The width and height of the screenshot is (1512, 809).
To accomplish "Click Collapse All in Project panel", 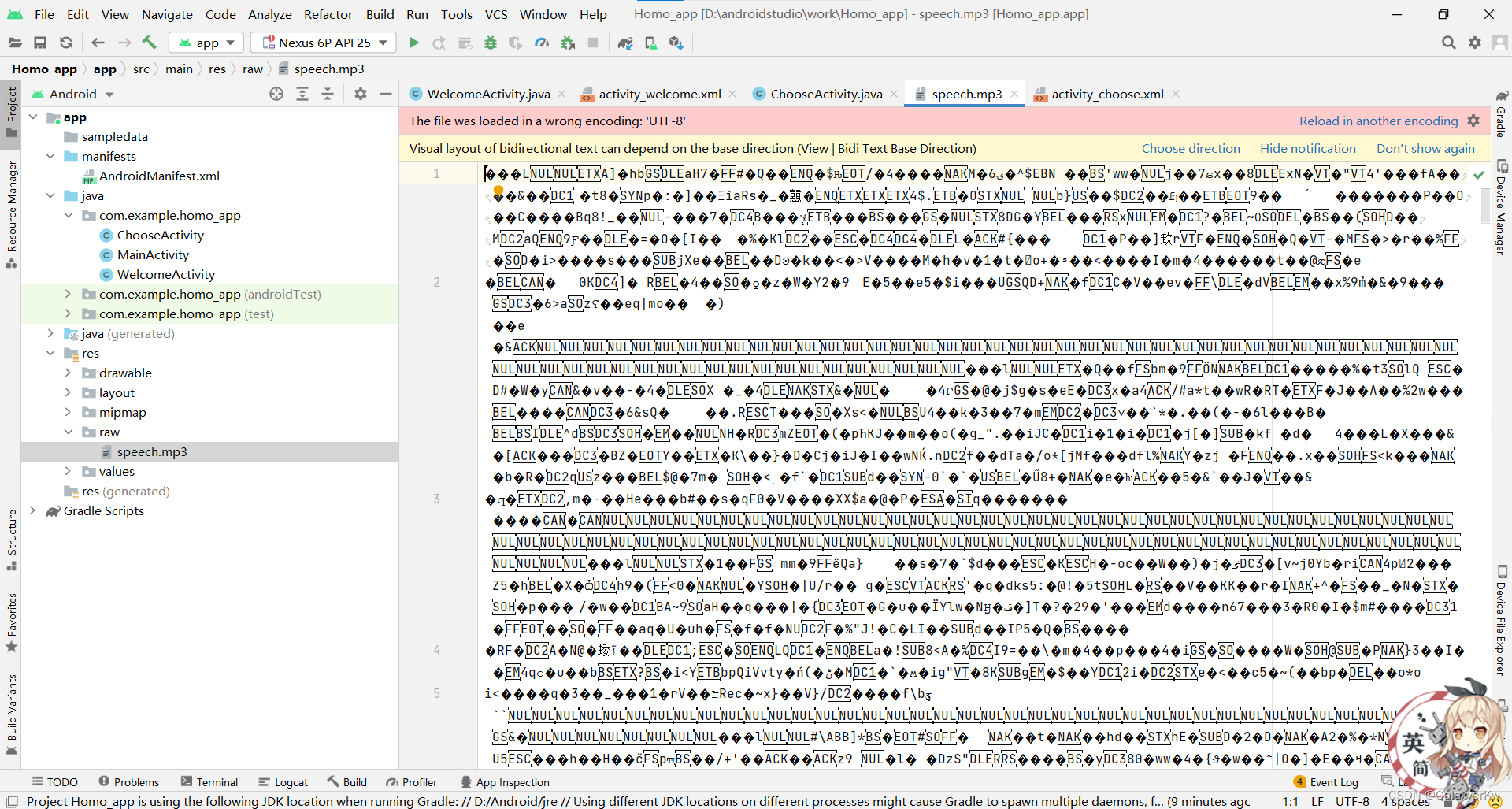I will click(328, 94).
